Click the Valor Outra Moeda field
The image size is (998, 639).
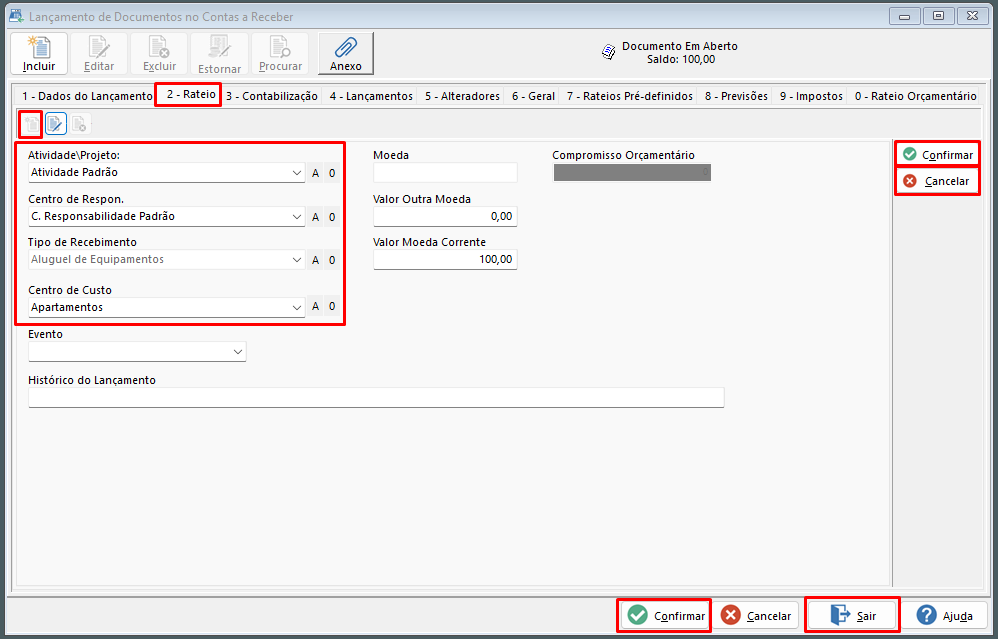[445, 216]
